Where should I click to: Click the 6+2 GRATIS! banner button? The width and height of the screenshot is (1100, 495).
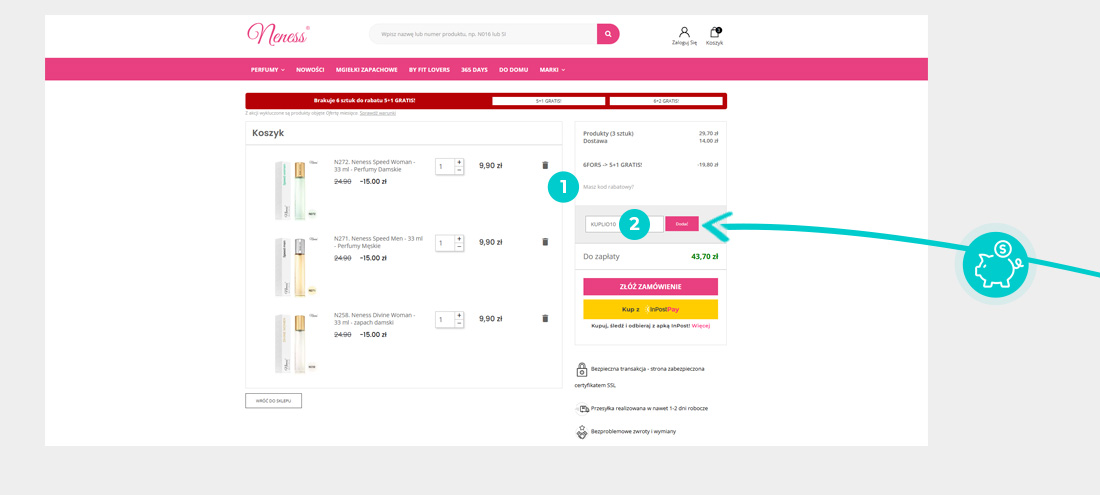666,101
